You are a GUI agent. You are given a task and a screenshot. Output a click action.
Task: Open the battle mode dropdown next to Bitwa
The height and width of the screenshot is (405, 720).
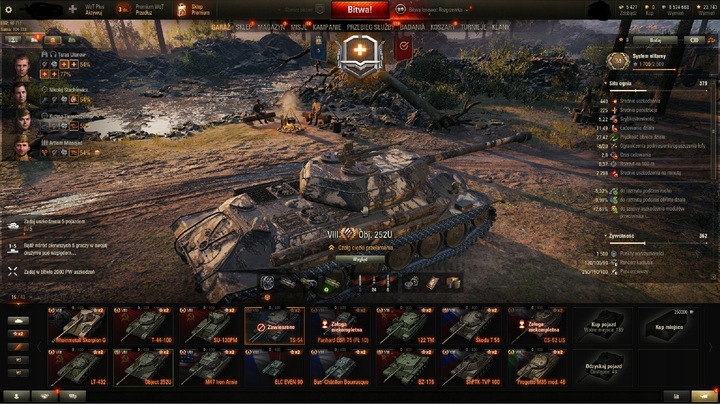[434, 10]
